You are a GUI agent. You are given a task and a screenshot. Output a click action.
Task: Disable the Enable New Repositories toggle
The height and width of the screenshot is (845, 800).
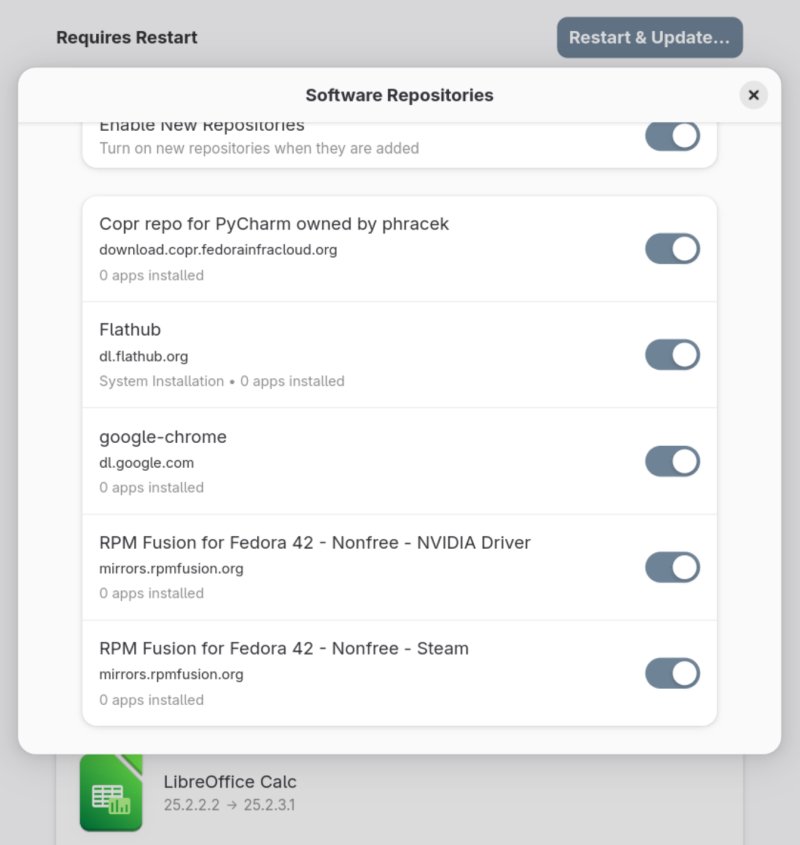[x=672, y=135]
